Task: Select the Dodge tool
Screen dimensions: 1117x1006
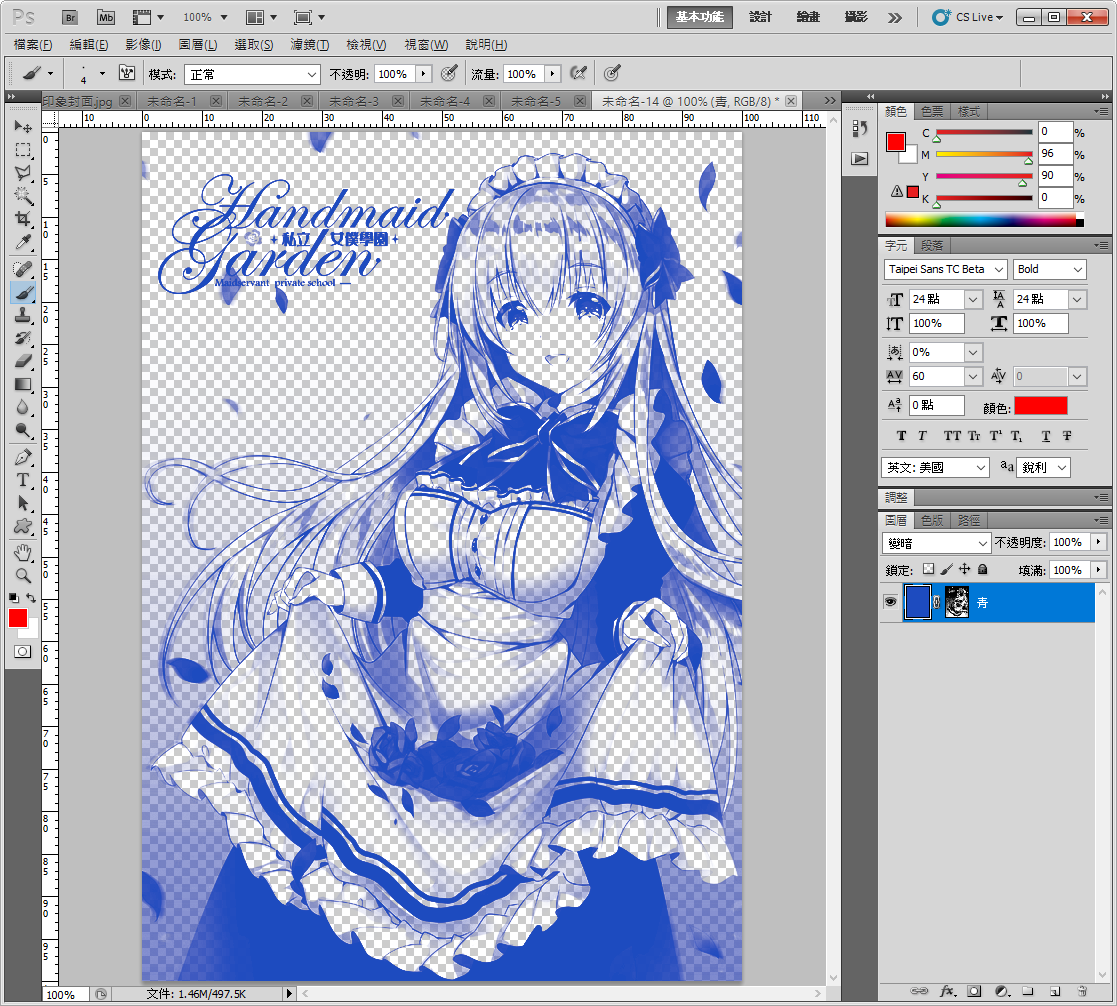Action: [23, 430]
